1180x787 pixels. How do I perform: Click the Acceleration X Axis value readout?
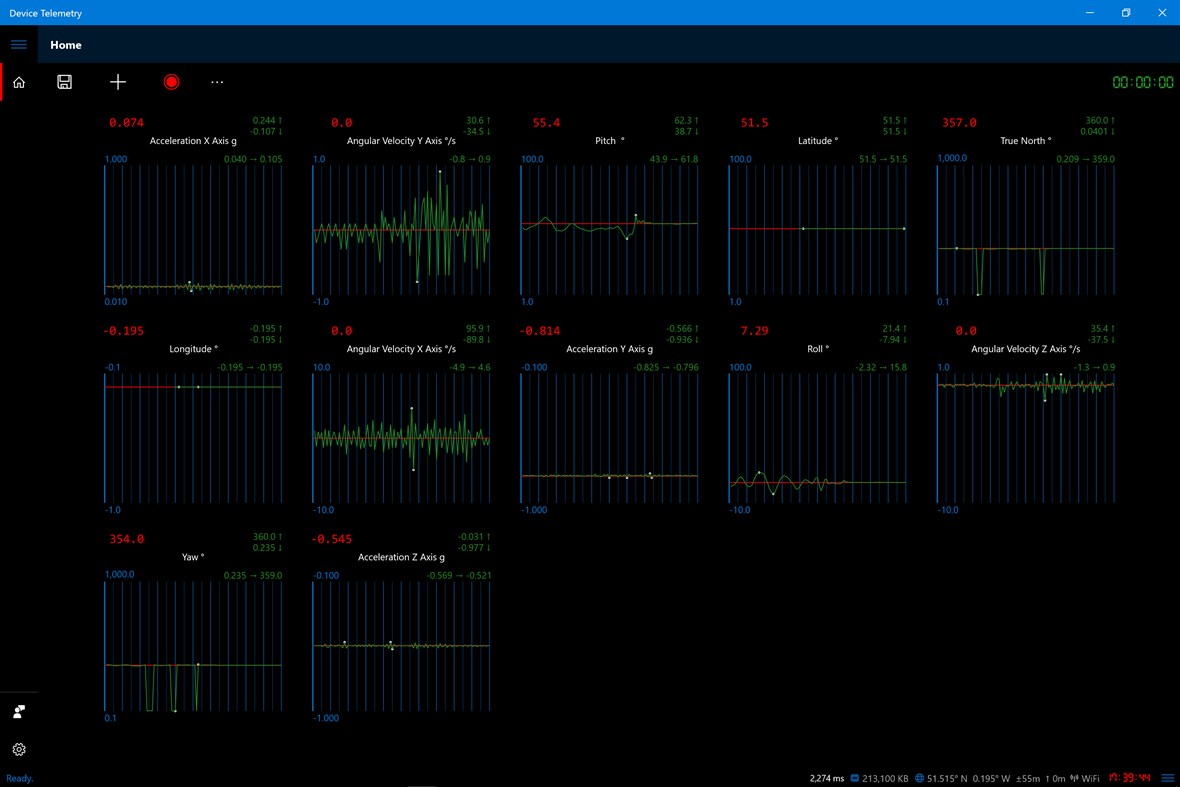127,122
